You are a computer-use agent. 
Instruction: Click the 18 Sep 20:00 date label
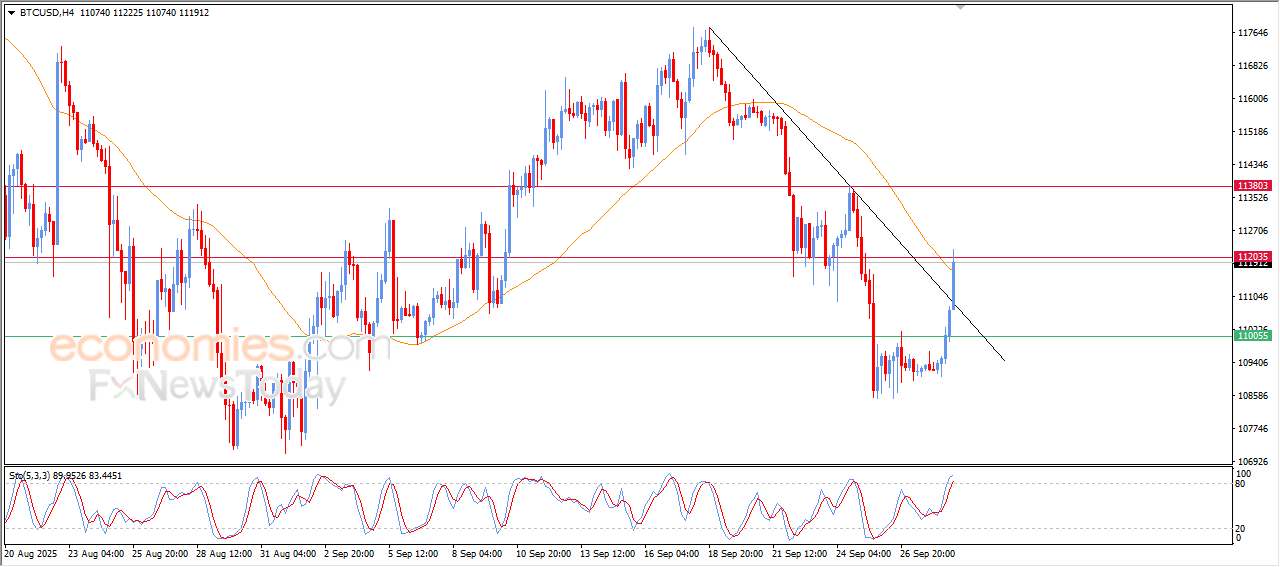click(x=736, y=553)
